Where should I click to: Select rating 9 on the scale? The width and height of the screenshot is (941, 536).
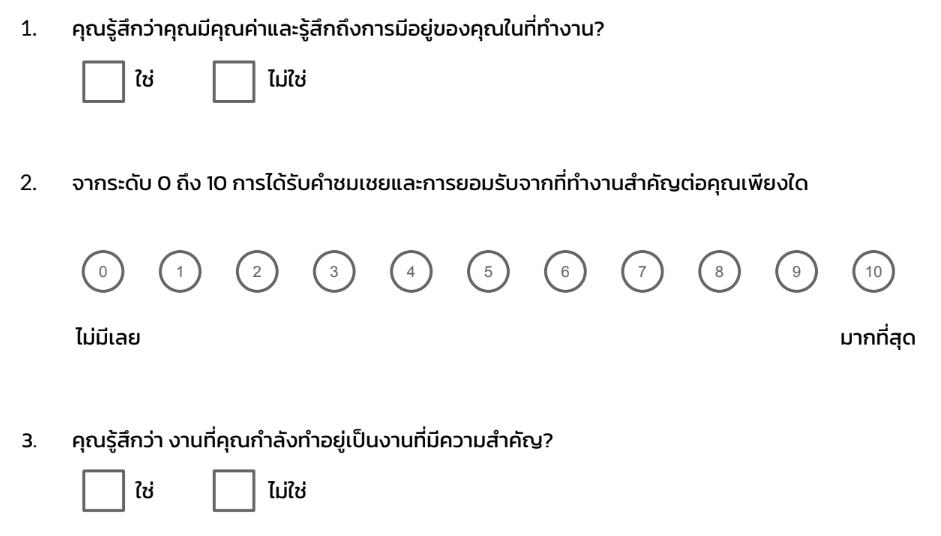[x=796, y=271]
